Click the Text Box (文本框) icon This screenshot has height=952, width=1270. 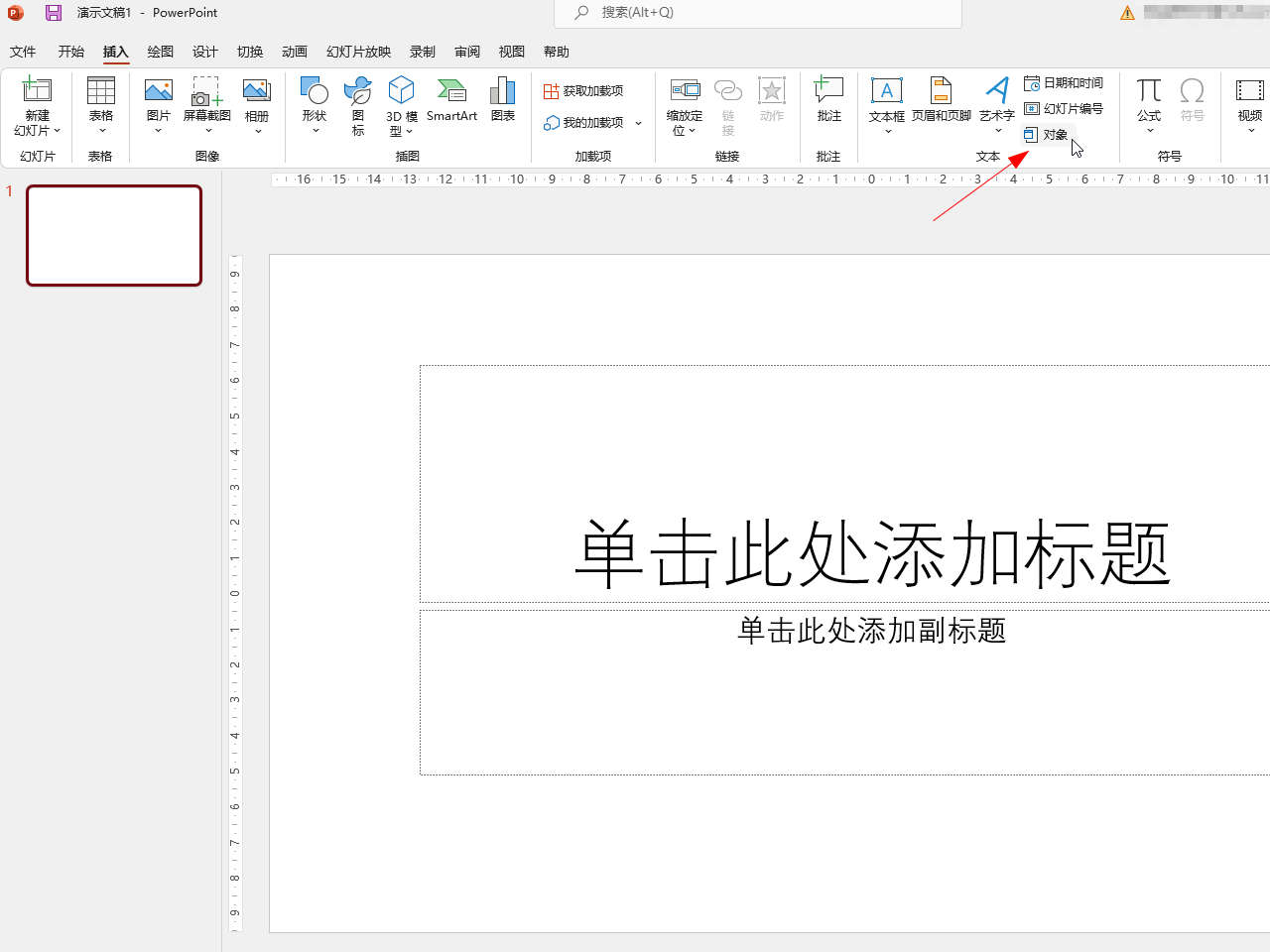pos(886,91)
